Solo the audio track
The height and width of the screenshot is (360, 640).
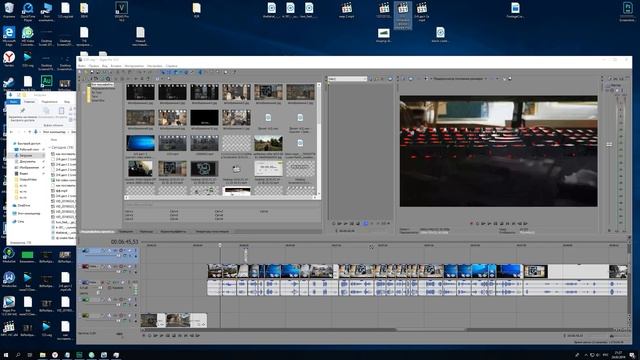click(129, 282)
